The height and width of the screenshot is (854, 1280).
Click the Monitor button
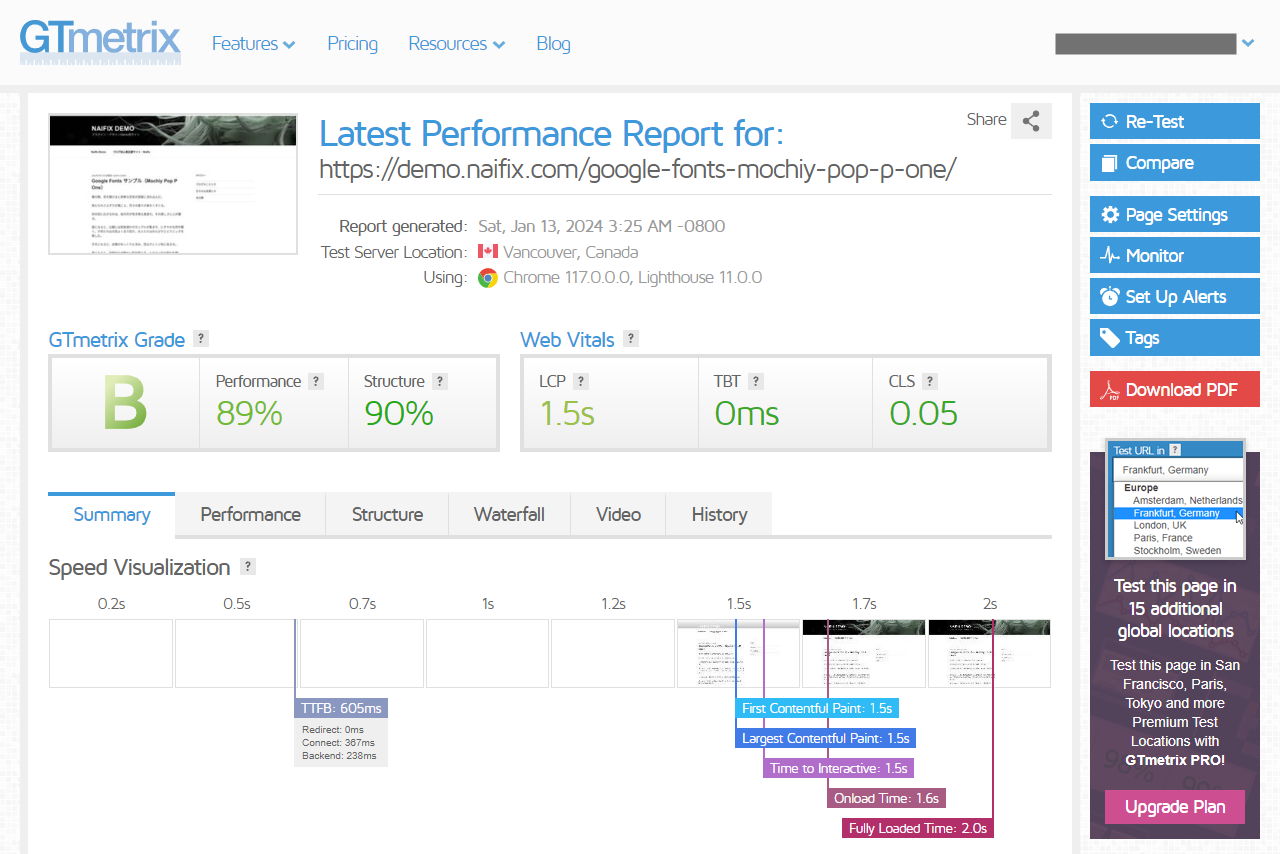[x=1174, y=256]
